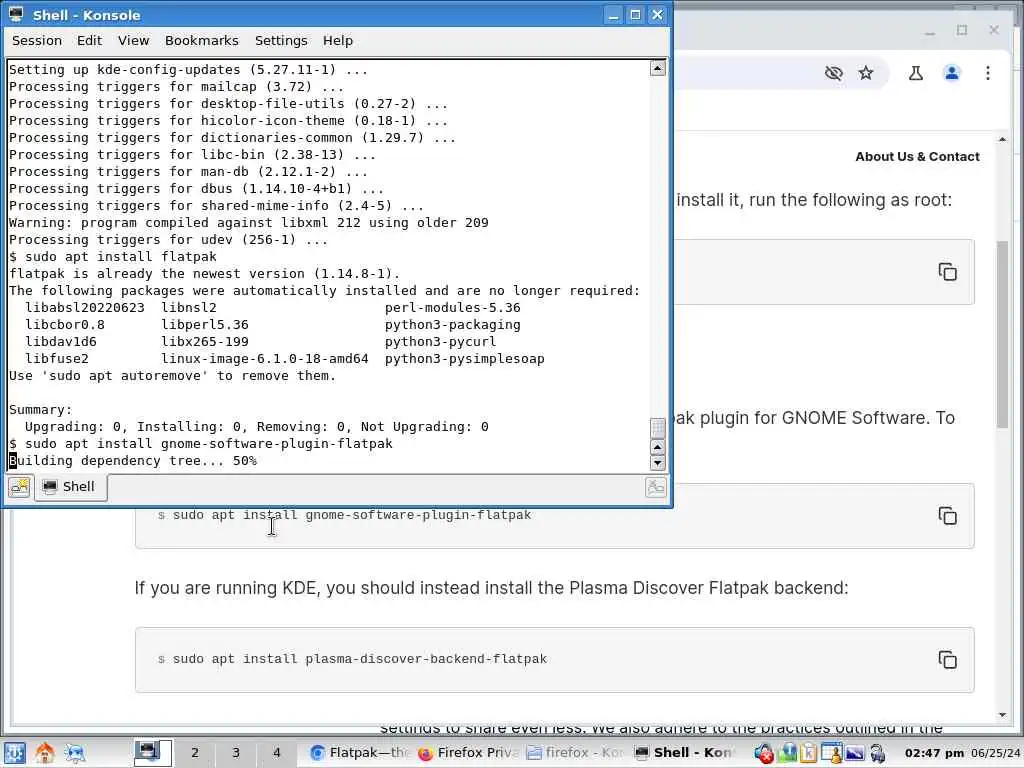1024x768 pixels.
Task: Switch to the firefox - Konsole taskbar entry
Action: pos(575,753)
